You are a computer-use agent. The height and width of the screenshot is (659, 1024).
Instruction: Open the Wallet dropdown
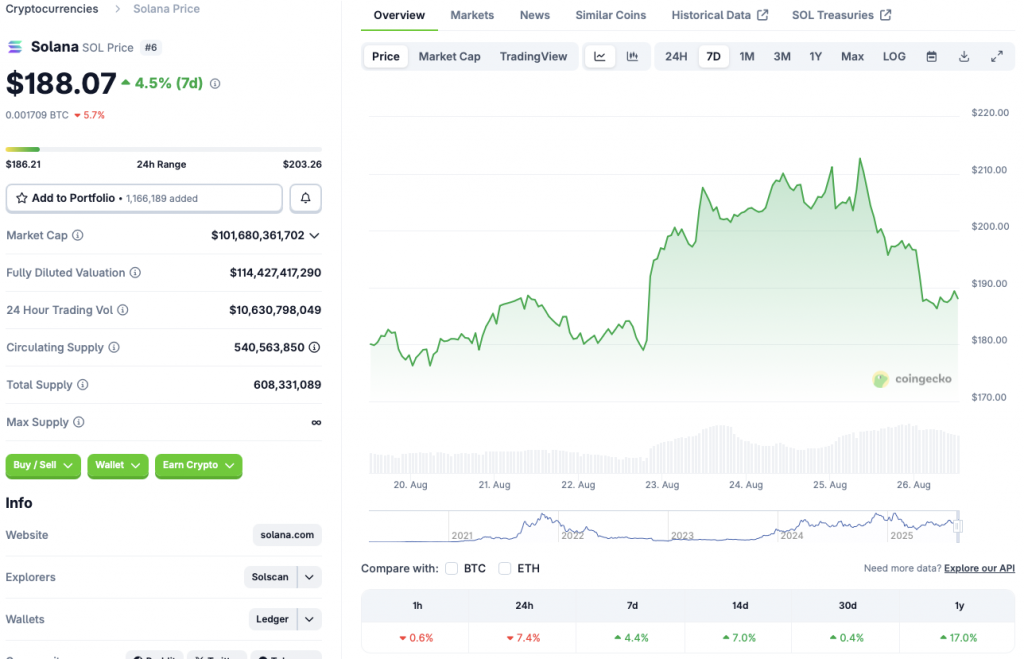118,465
